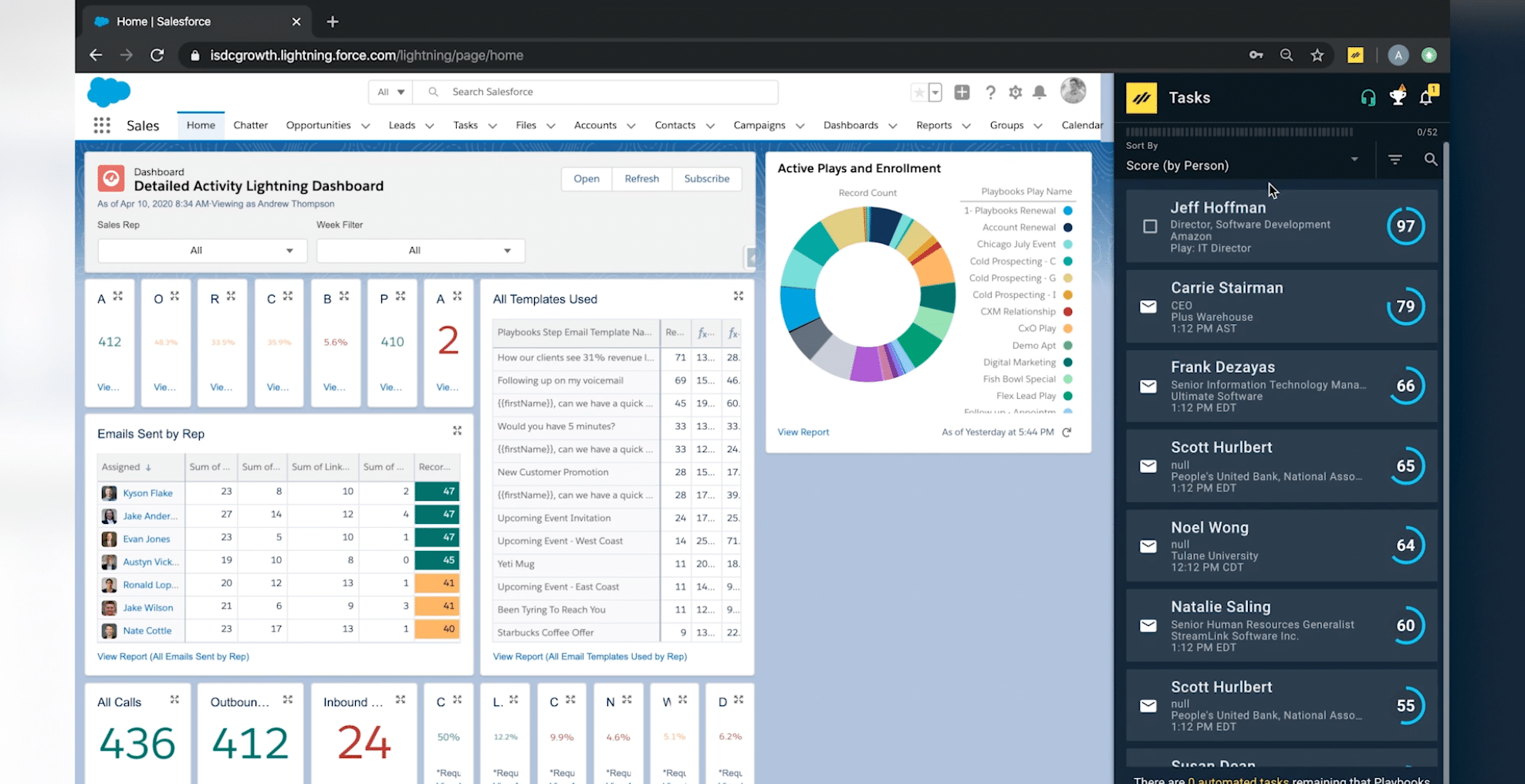Go to the Reports tab
Viewport: 1525px width, 784px height.
point(934,125)
